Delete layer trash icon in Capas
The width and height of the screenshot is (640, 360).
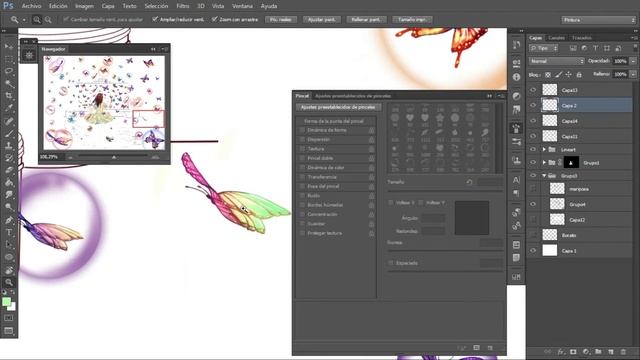pyautogui.click(x=623, y=351)
